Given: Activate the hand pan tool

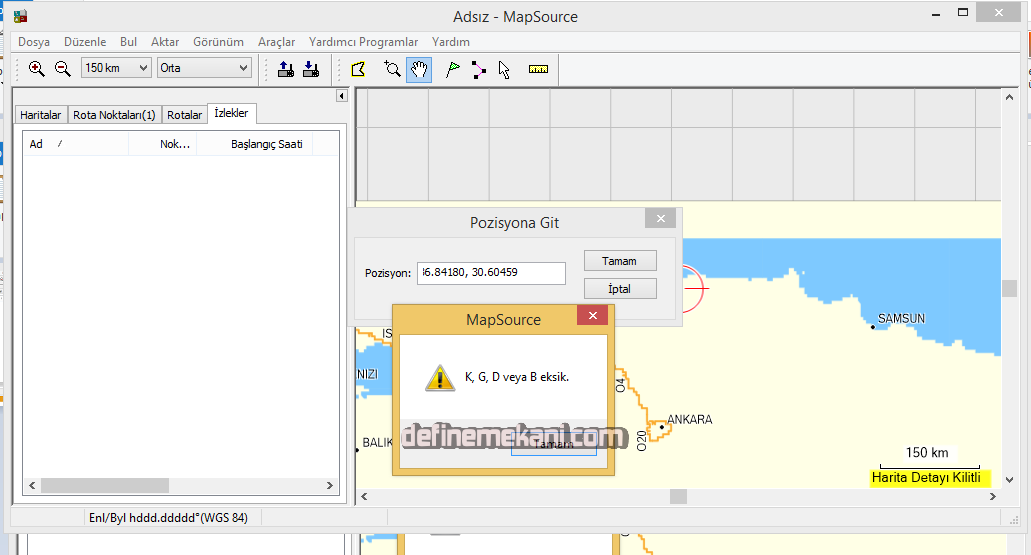Looking at the screenshot, I should point(419,69).
